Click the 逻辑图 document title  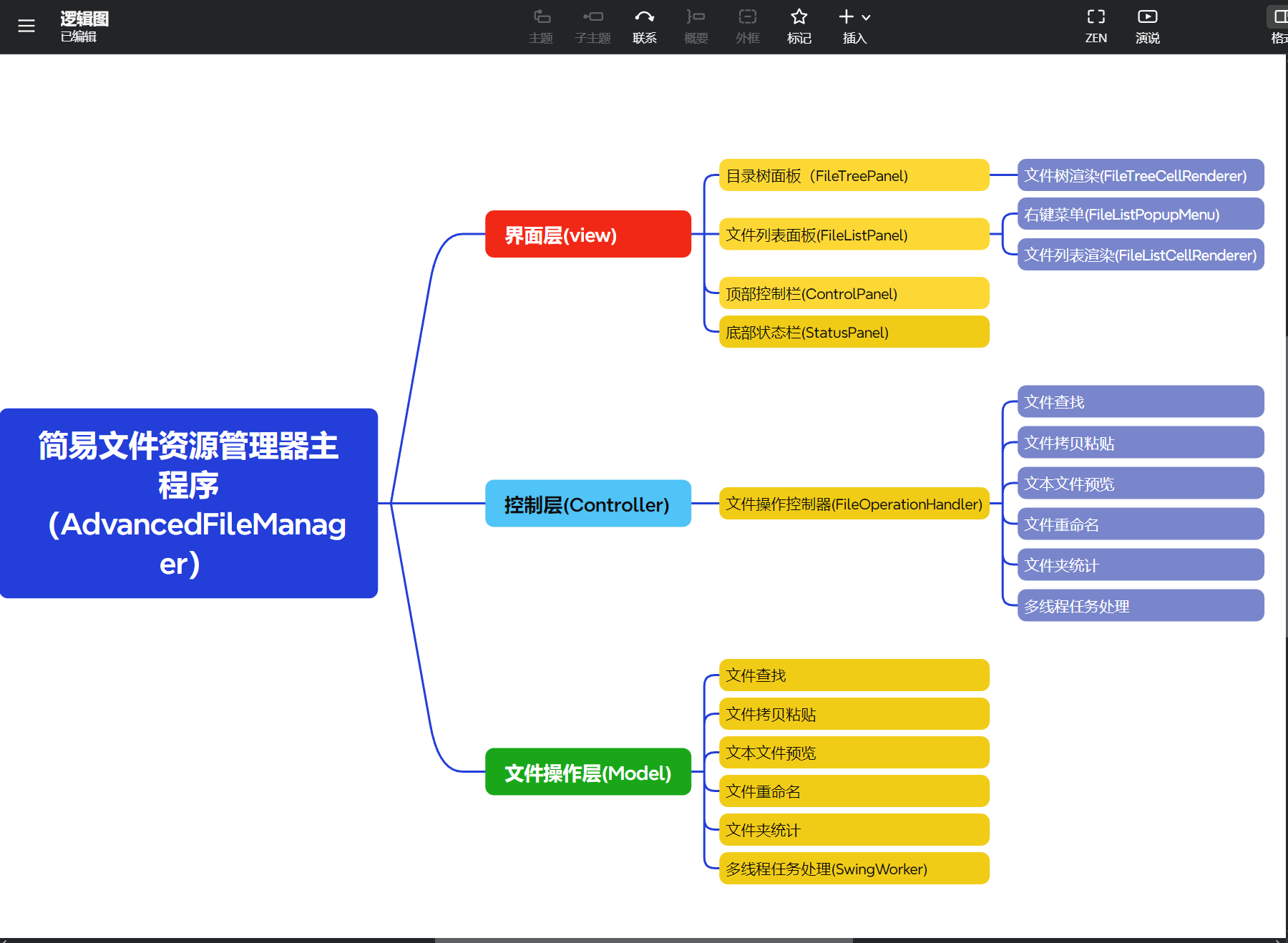[x=84, y=20]
